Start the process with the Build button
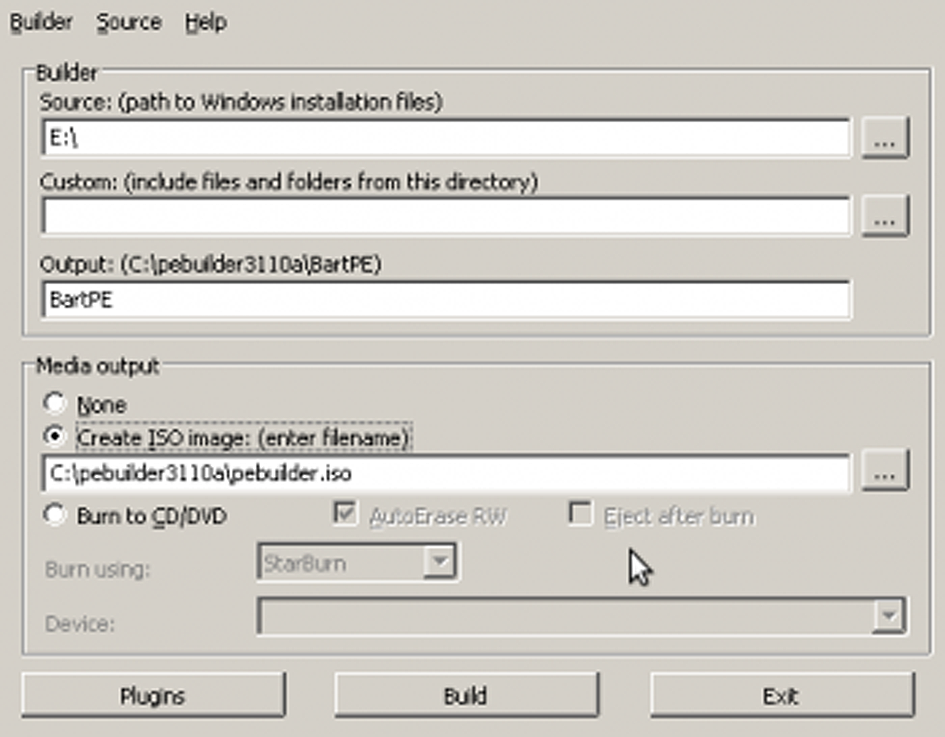Screen dimensions: 945x737 [x=465, y=695]
